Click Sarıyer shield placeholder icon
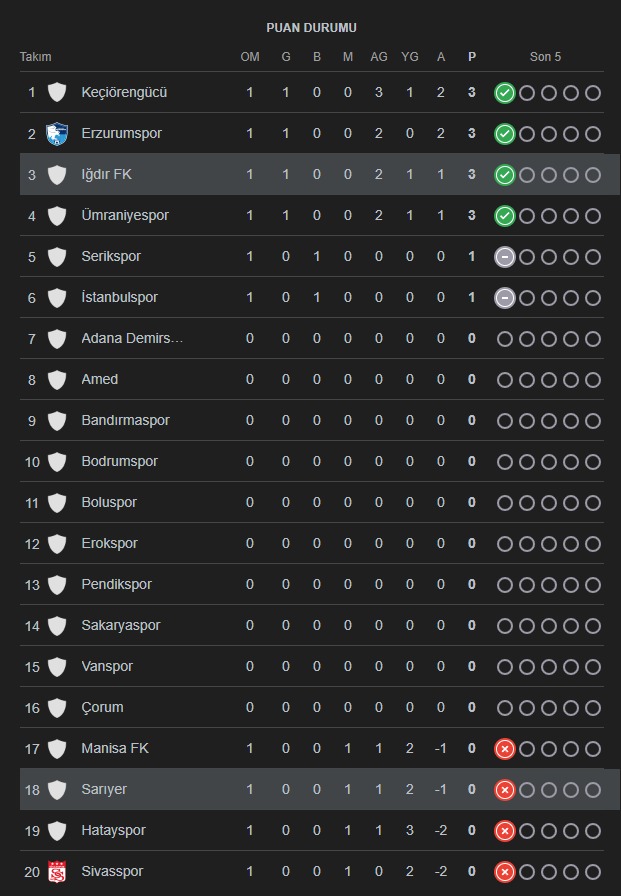The height and width of the screenshot is (896, 621). point(57,790)
